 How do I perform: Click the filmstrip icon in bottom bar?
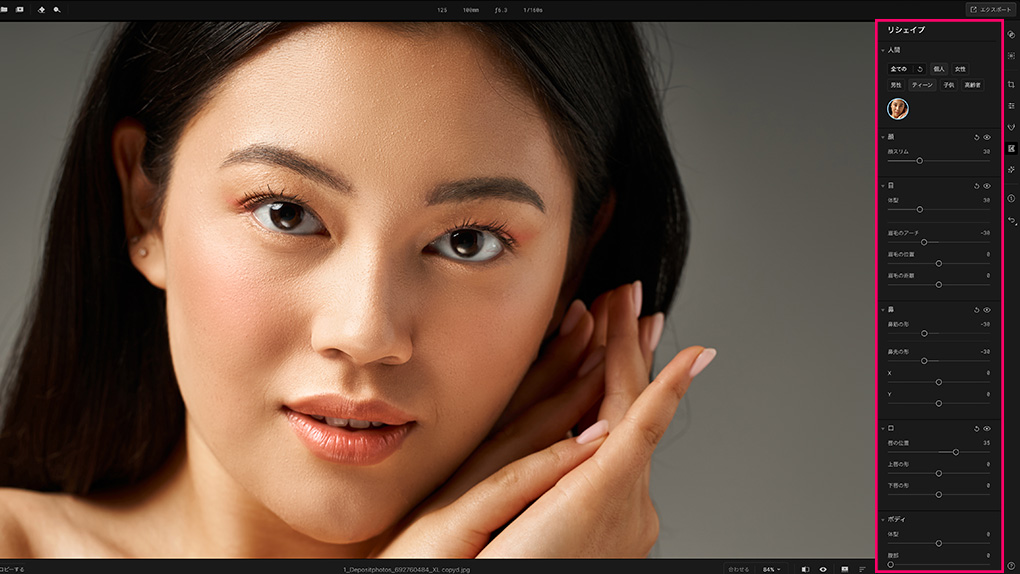[844, 569]
